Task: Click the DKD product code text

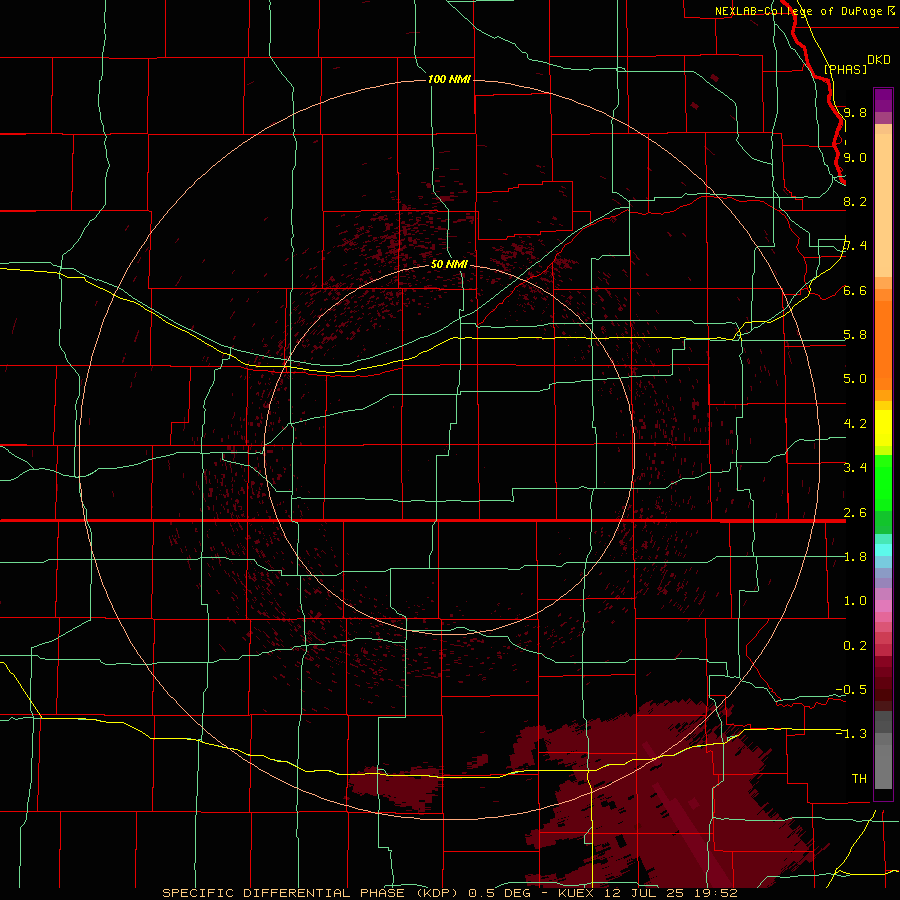Action: click(x=878, y=60)
